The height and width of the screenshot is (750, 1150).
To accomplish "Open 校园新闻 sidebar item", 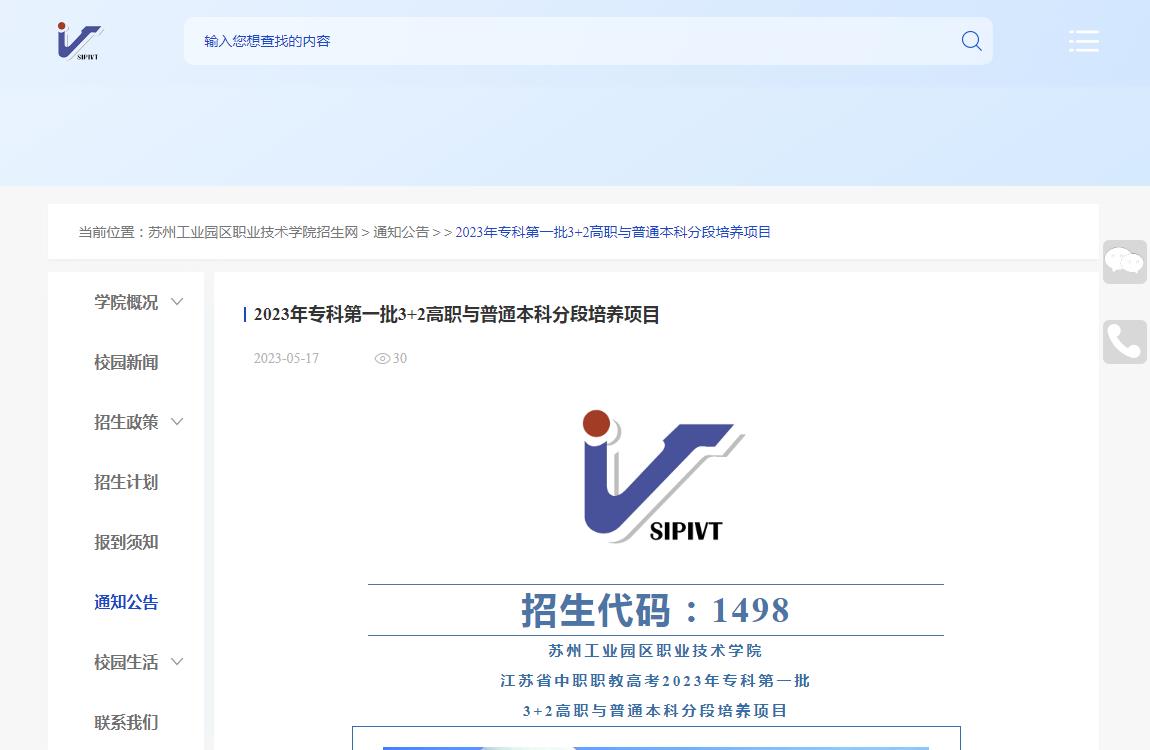I will tap(126, 362).
